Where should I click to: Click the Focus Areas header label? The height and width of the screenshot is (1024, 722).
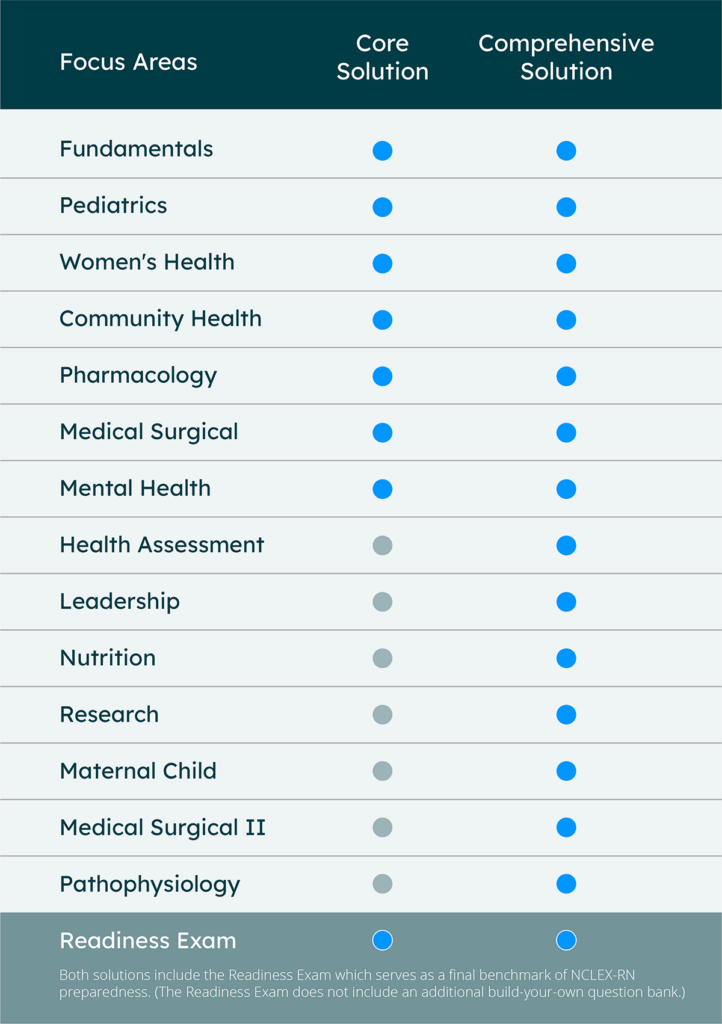129,62
